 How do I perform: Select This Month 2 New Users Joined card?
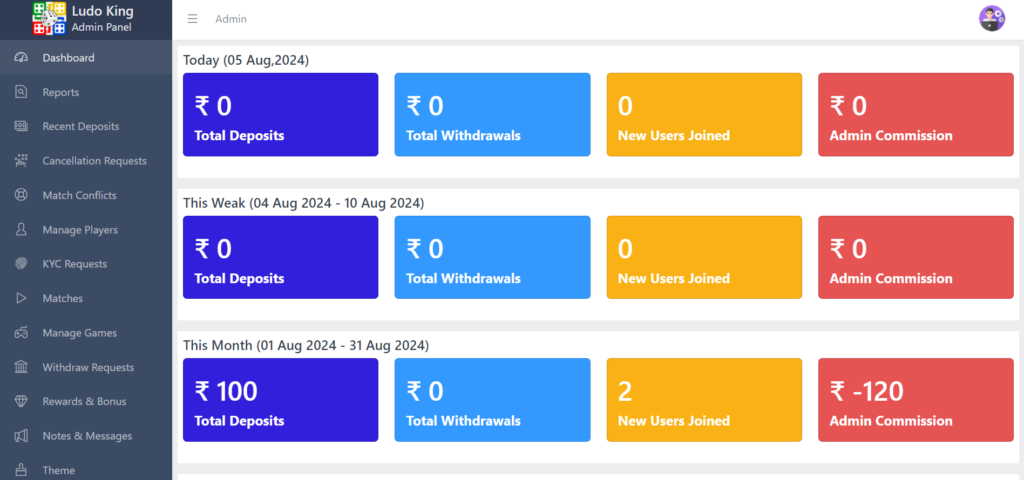coord(704,400)
